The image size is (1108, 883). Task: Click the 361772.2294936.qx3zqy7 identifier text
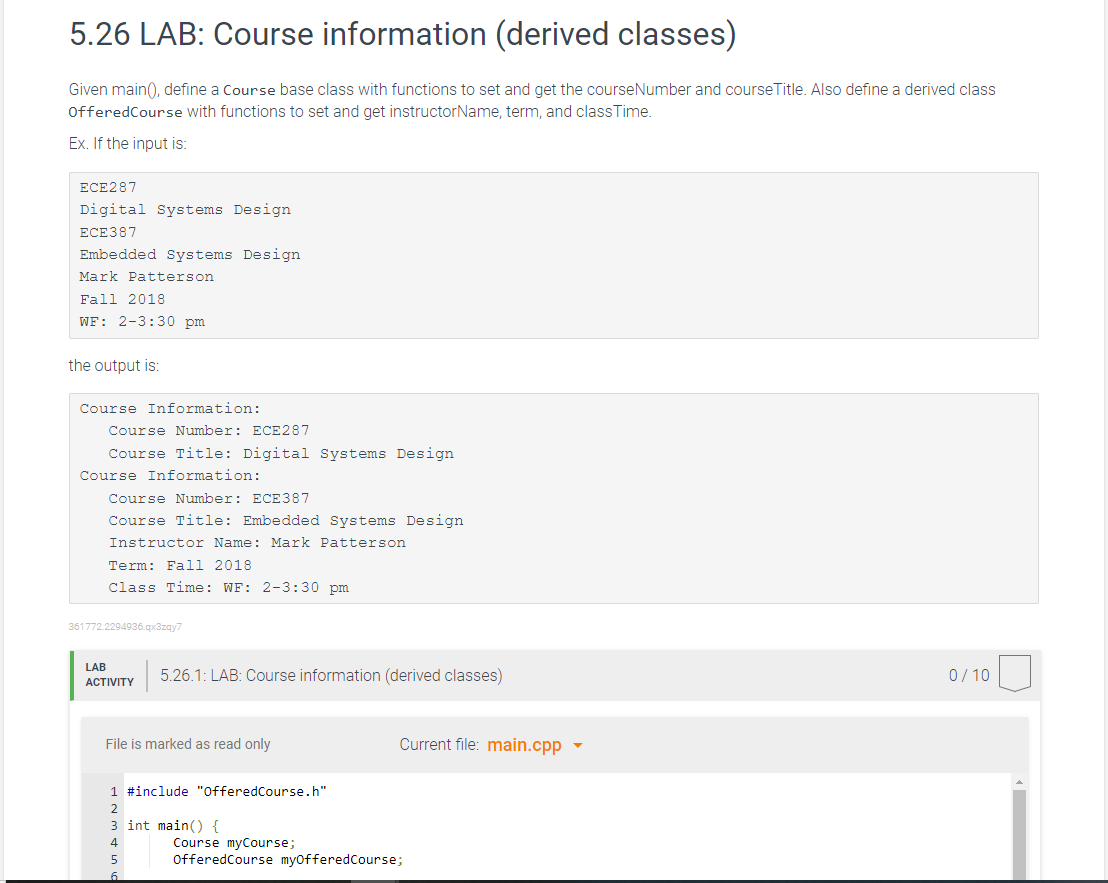click(x=124, y=627)
